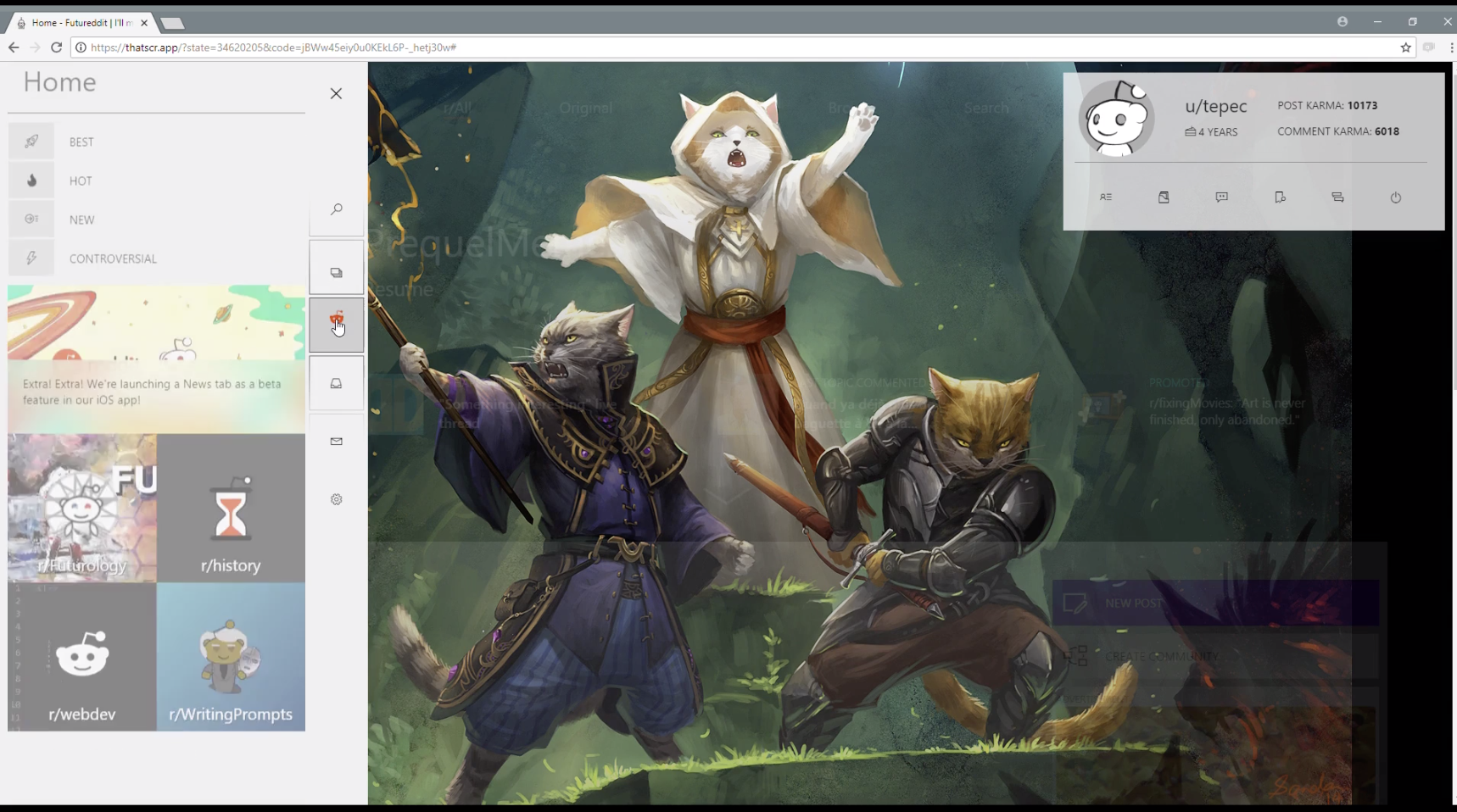Go to the r/webdev subreddit tile
The height and width of the screenshot is (812, 1457).
click(x=82, y=657)
